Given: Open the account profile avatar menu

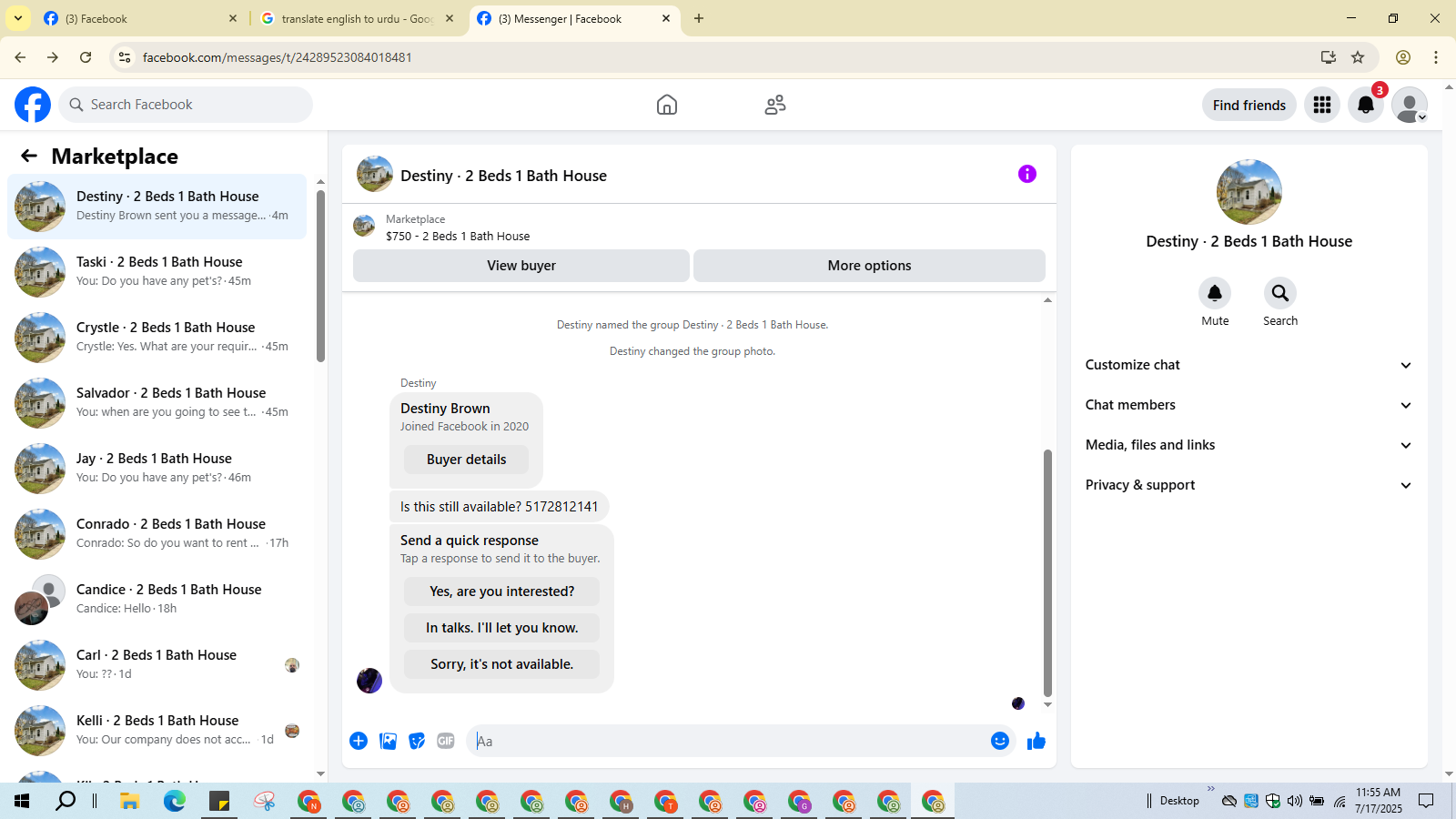Looking at the screenshot, I should click(1410, 105).
